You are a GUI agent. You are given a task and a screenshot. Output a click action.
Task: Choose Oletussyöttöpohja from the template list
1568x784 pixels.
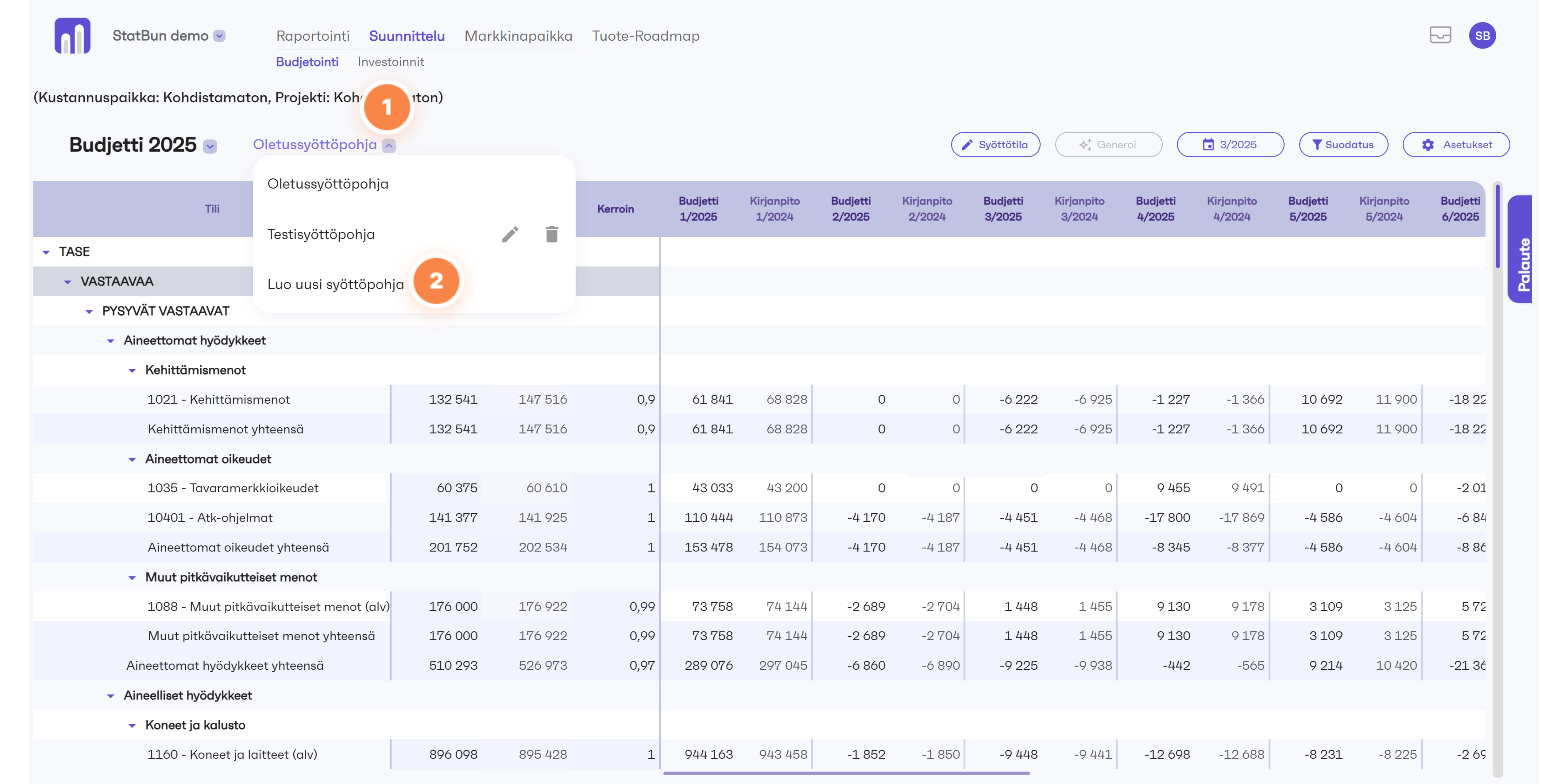click(x=328, y=184)
